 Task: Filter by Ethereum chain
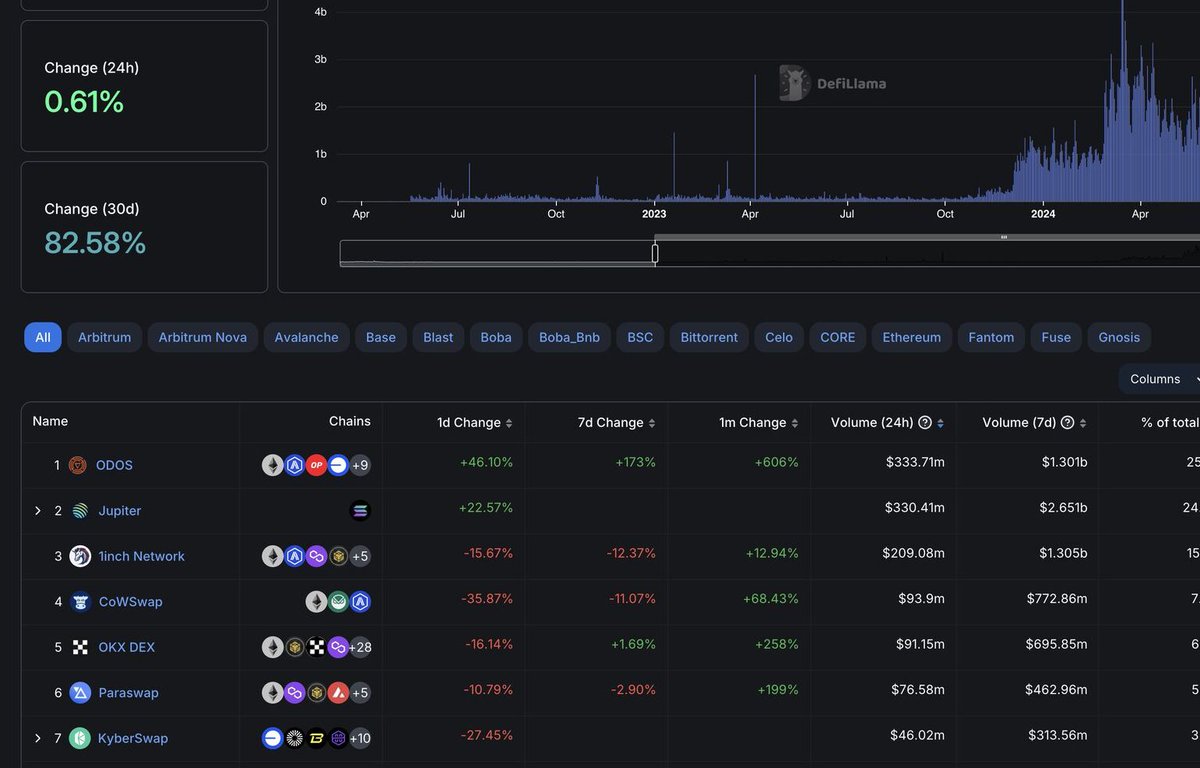tap(912, 337)
